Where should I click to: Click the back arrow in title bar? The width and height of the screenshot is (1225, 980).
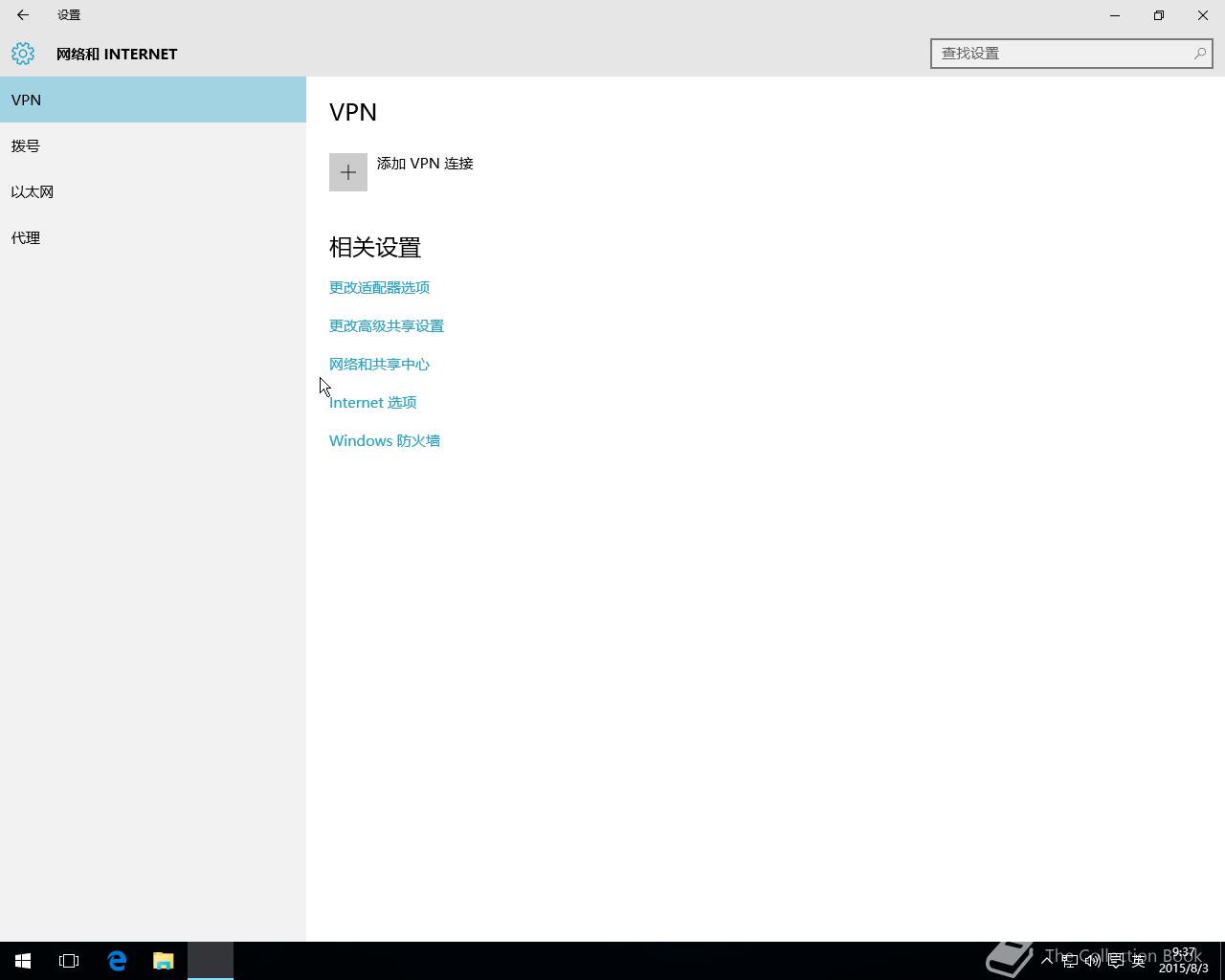click(x=23, y=15)
